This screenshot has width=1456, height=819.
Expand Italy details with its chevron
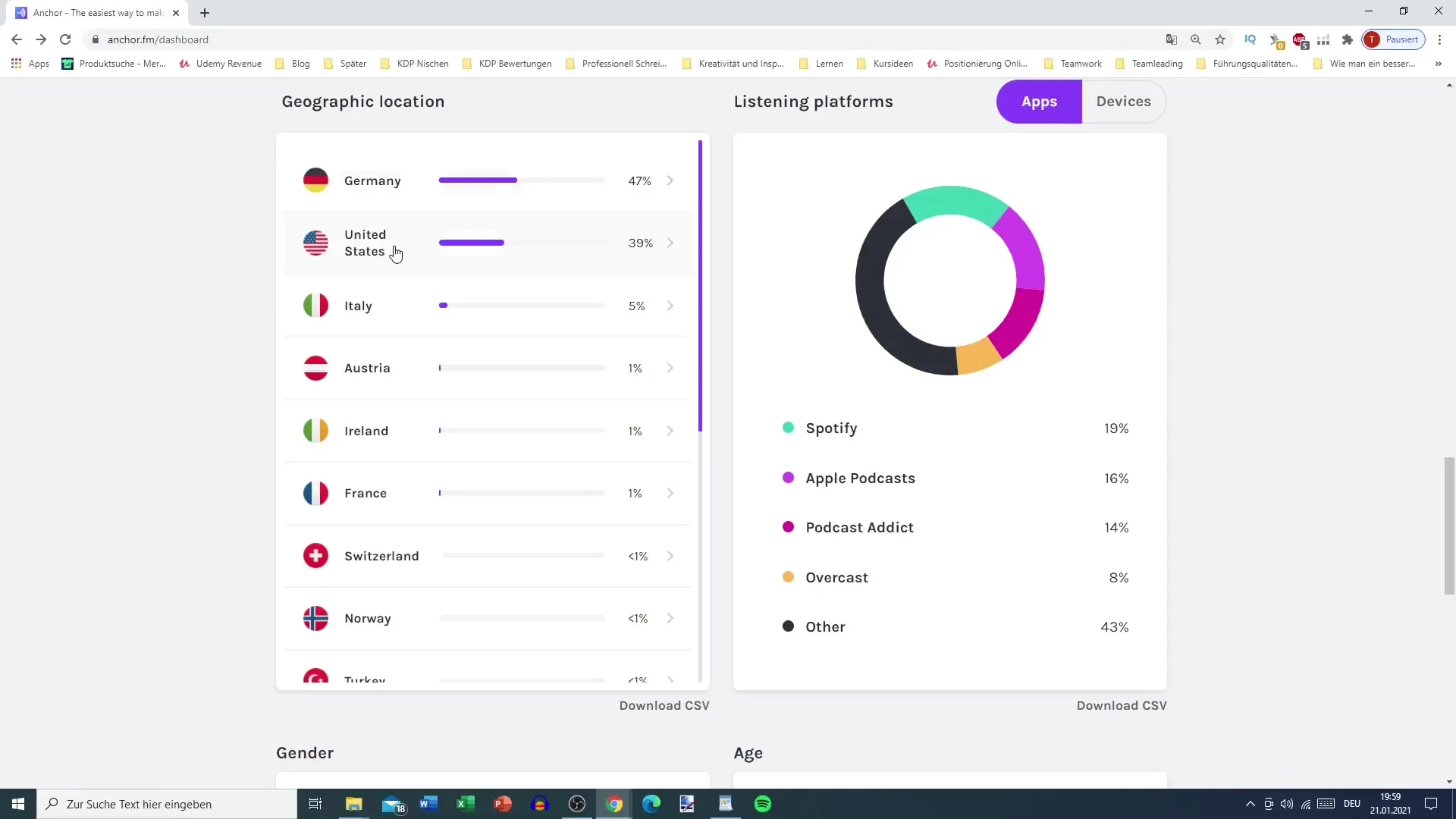(670, 306)
